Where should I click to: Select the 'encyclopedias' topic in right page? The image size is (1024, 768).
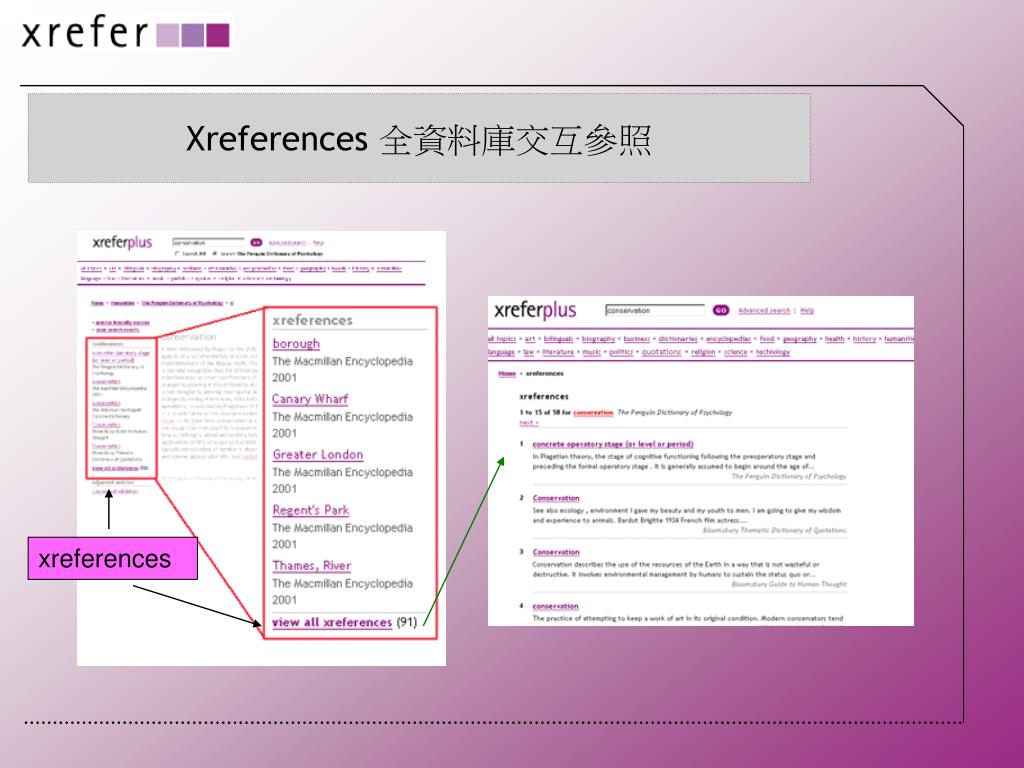[728, 338]
